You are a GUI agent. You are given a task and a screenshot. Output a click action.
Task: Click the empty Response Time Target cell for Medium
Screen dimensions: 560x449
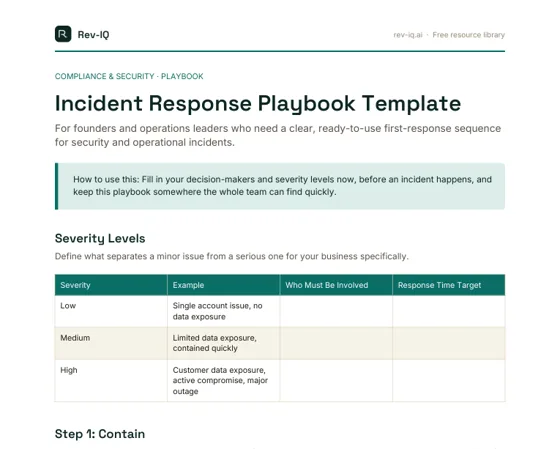click(x=449, y=343)
